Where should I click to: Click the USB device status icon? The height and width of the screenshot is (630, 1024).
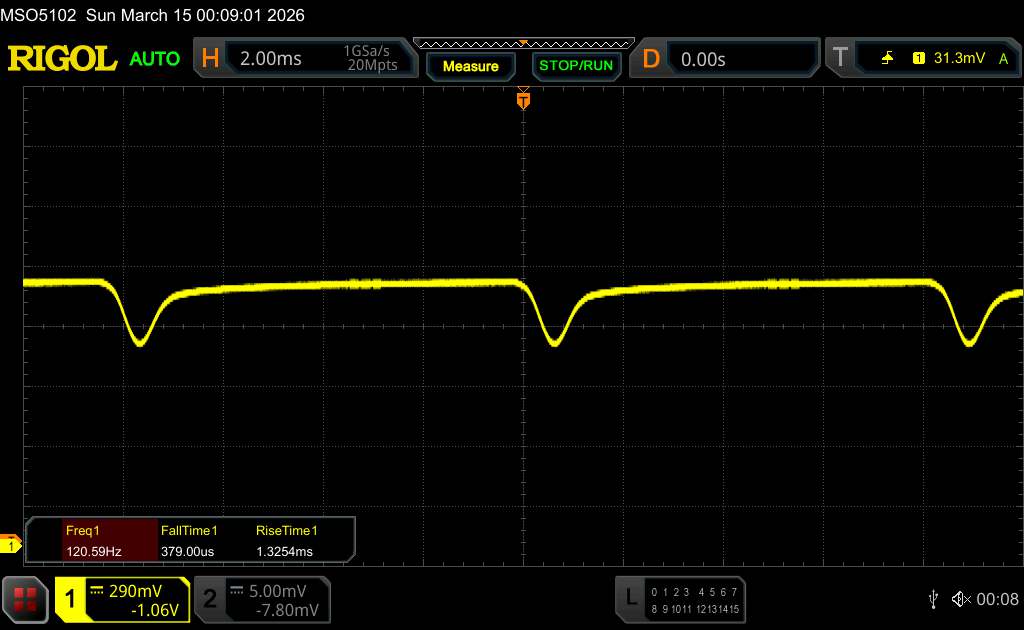pos(933,599)
